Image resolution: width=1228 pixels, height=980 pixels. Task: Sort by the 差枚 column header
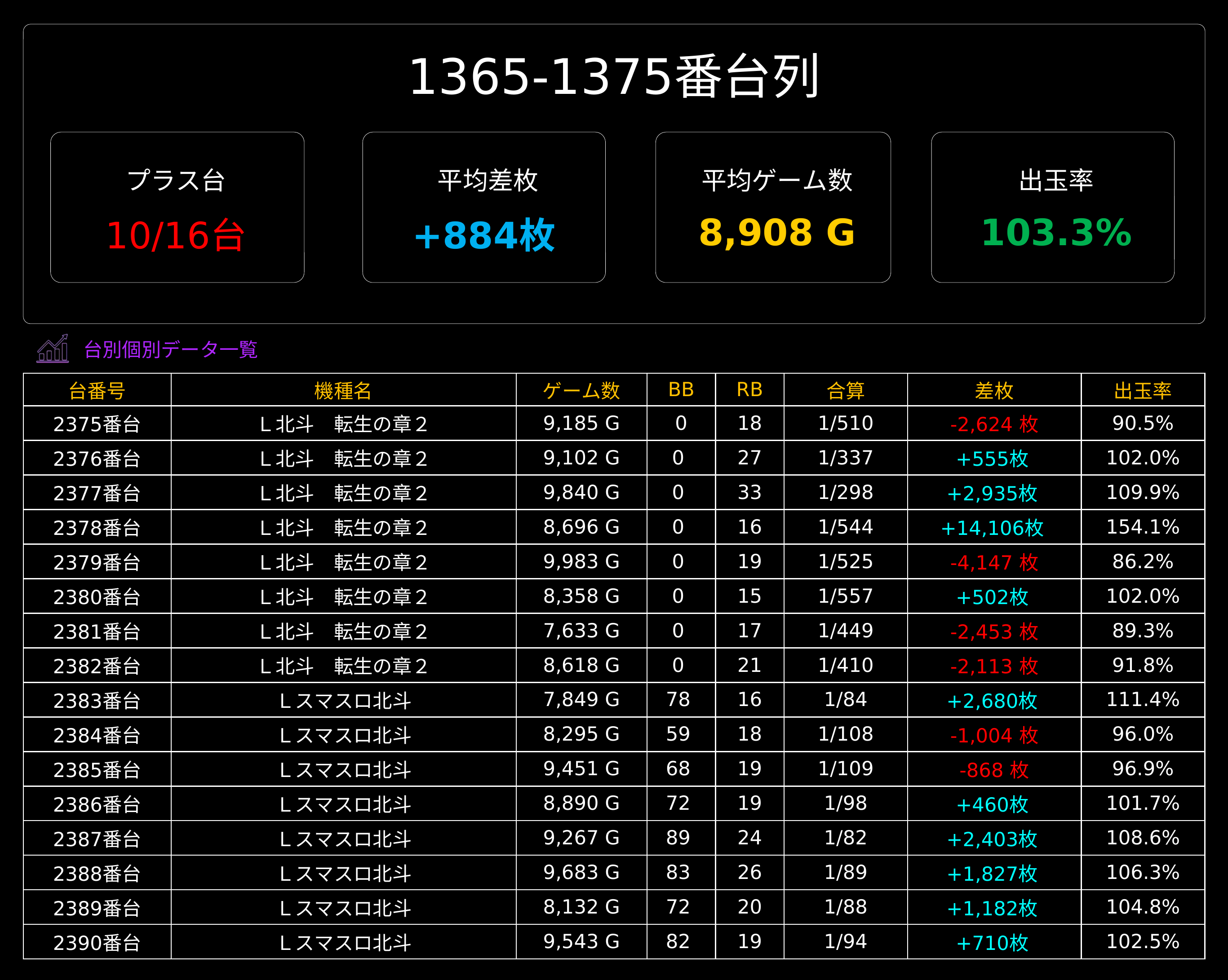point(994,390)
